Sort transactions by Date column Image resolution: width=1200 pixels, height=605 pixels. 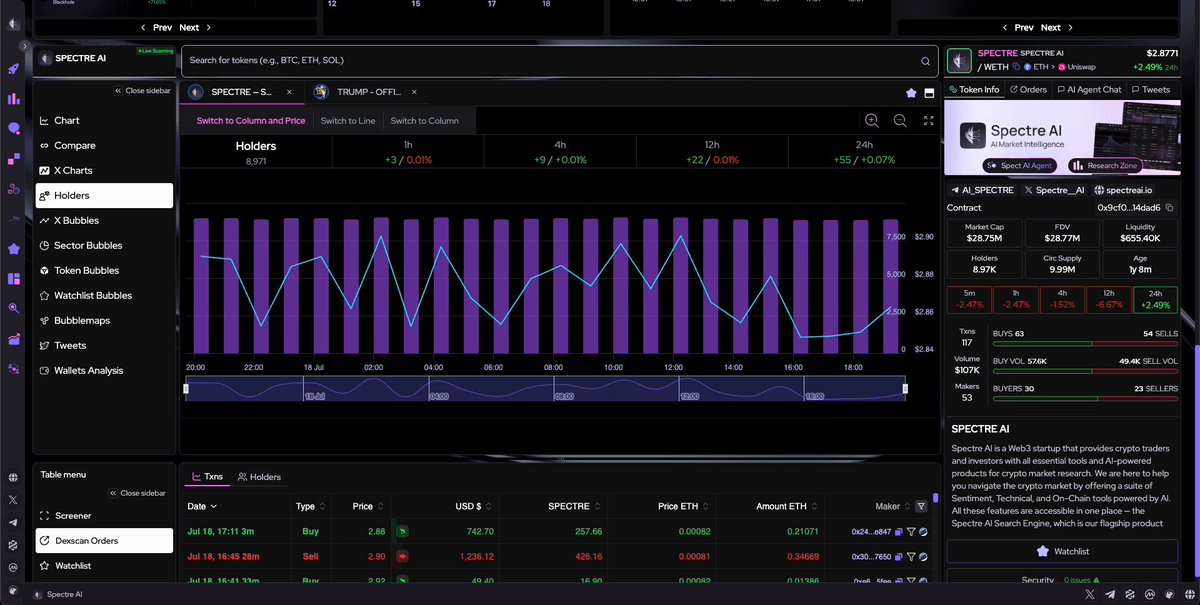(200, 506)
